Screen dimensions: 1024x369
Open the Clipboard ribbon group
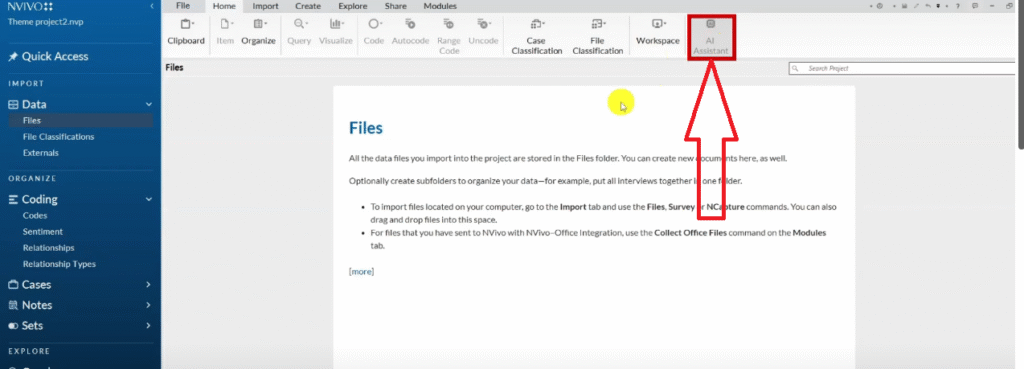(186, 31)
